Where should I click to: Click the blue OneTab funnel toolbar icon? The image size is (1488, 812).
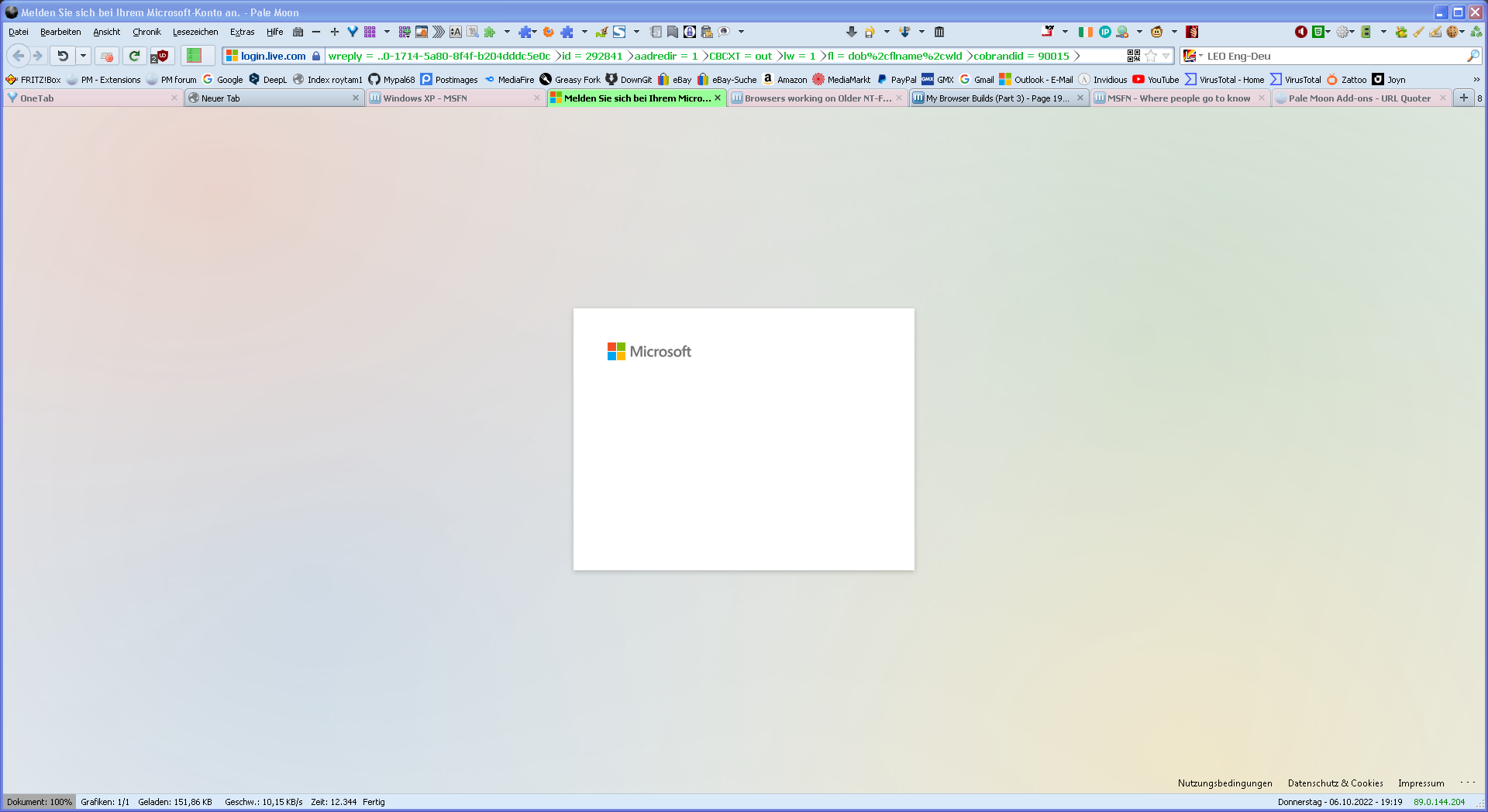[x=353, y=32]
